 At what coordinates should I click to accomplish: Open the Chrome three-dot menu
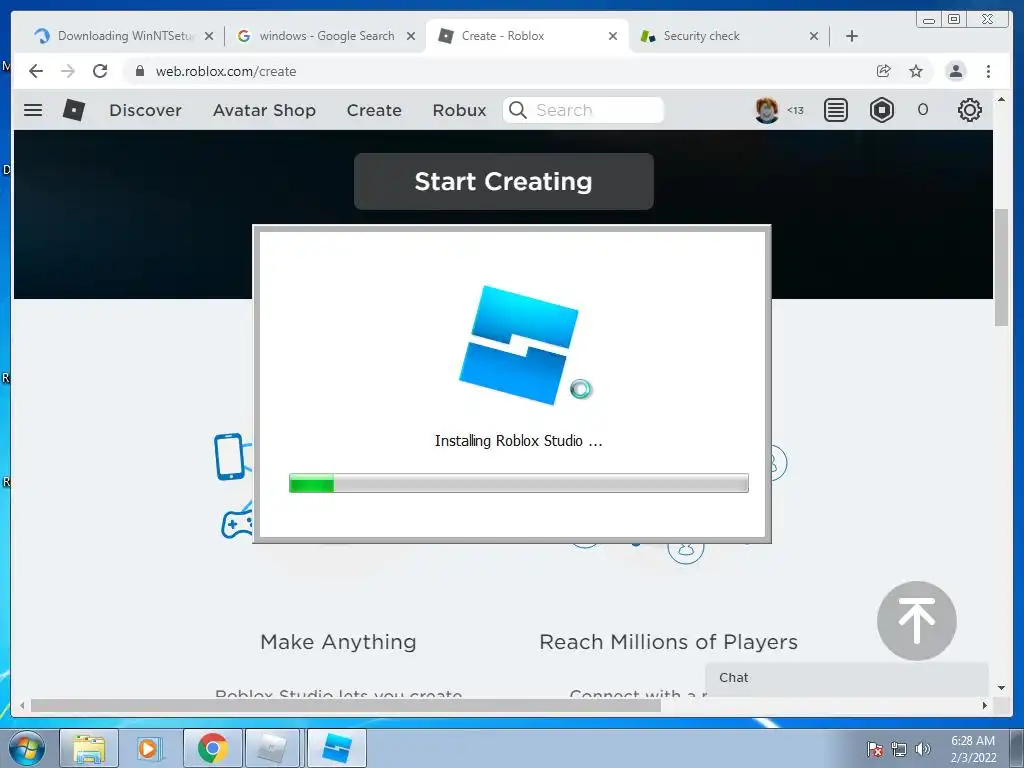(988, 71)
